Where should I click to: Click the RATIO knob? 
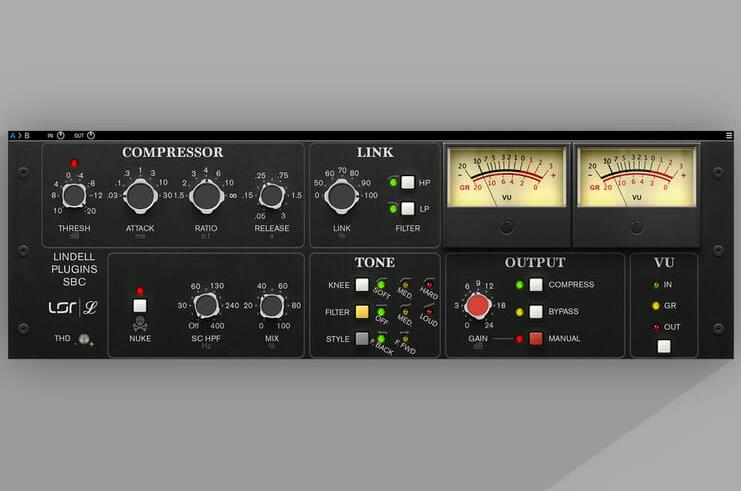(207, 196)
